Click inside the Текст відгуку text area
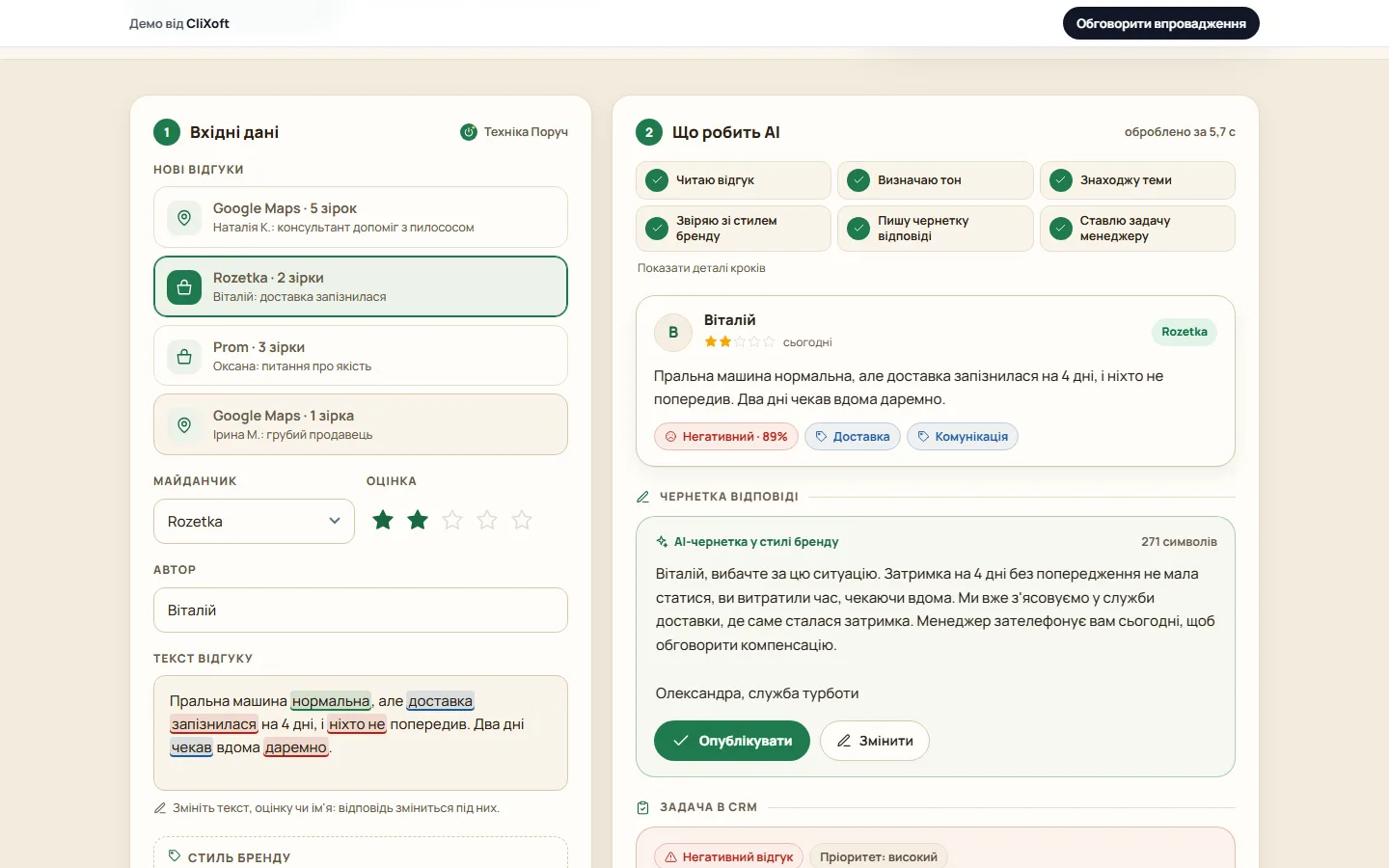 361,733
